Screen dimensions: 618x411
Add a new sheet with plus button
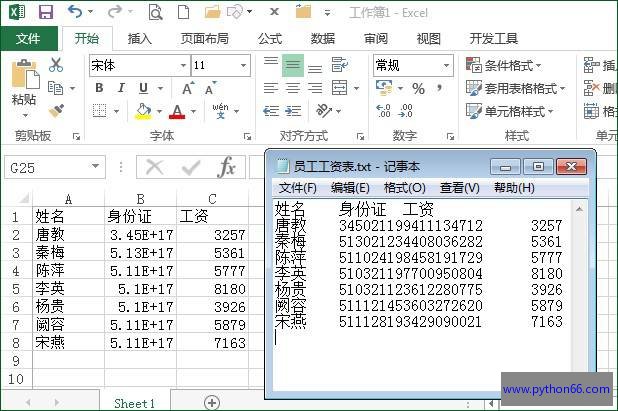[212, 403]
